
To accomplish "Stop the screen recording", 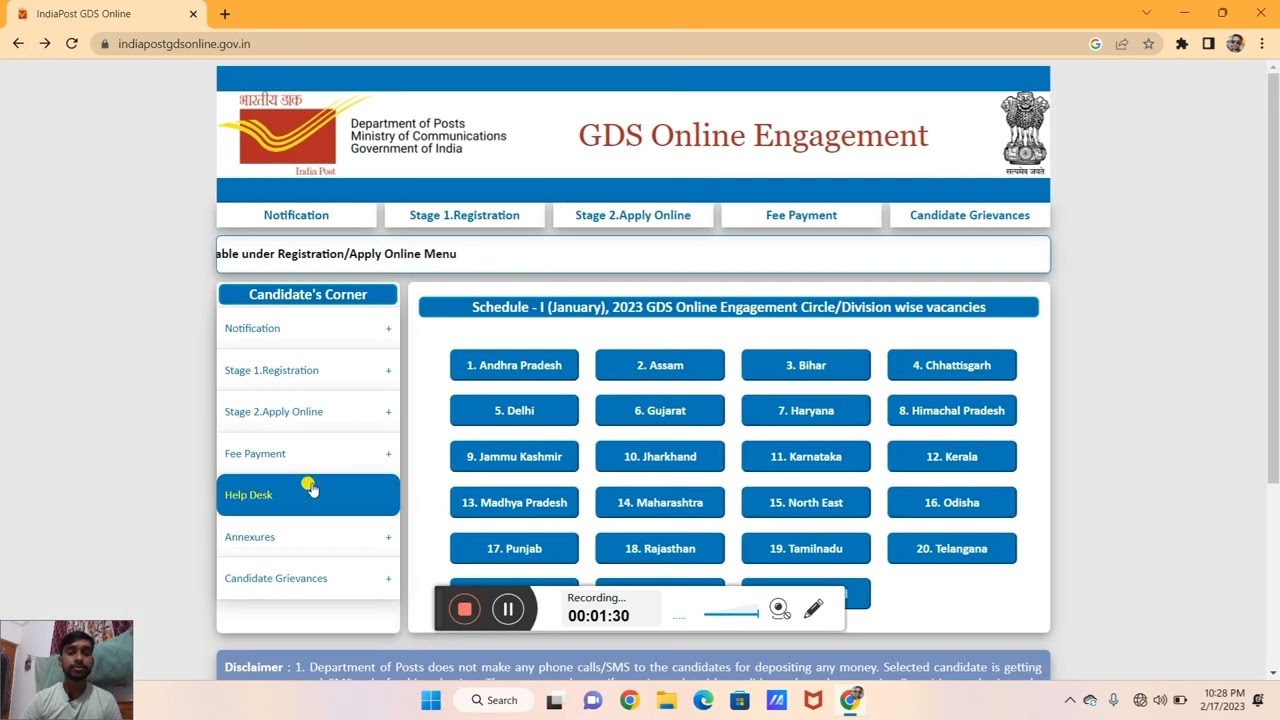I will [x=464, y=609].
